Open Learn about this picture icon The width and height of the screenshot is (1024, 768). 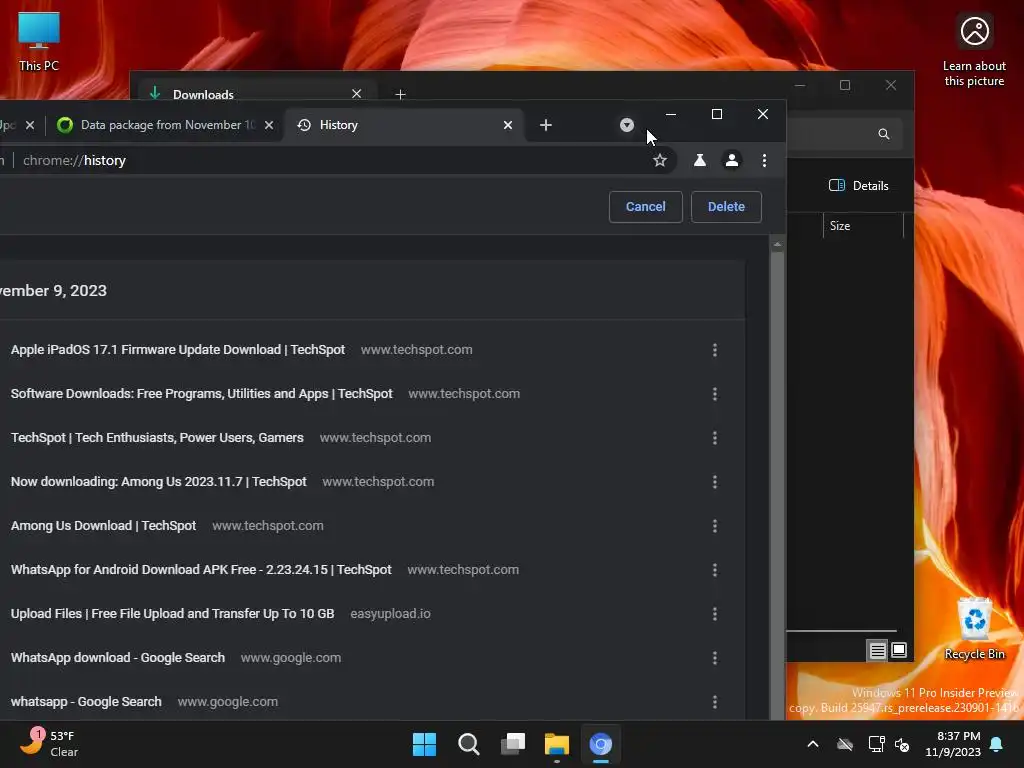click(x=974, y=51)
